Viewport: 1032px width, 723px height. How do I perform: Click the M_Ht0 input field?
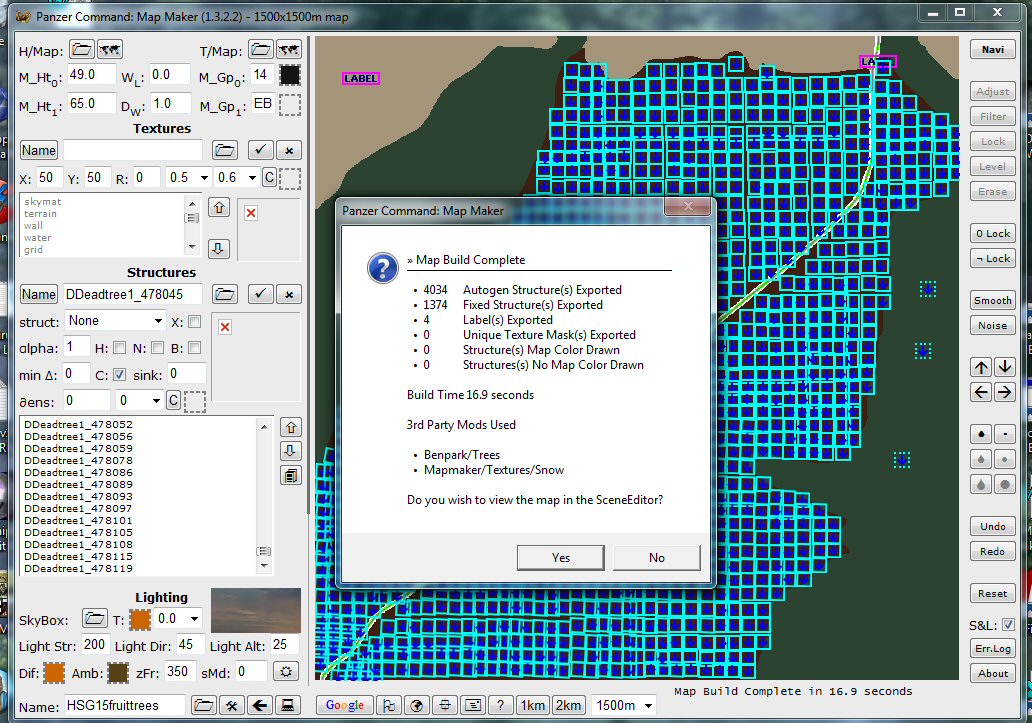[91, 75]
